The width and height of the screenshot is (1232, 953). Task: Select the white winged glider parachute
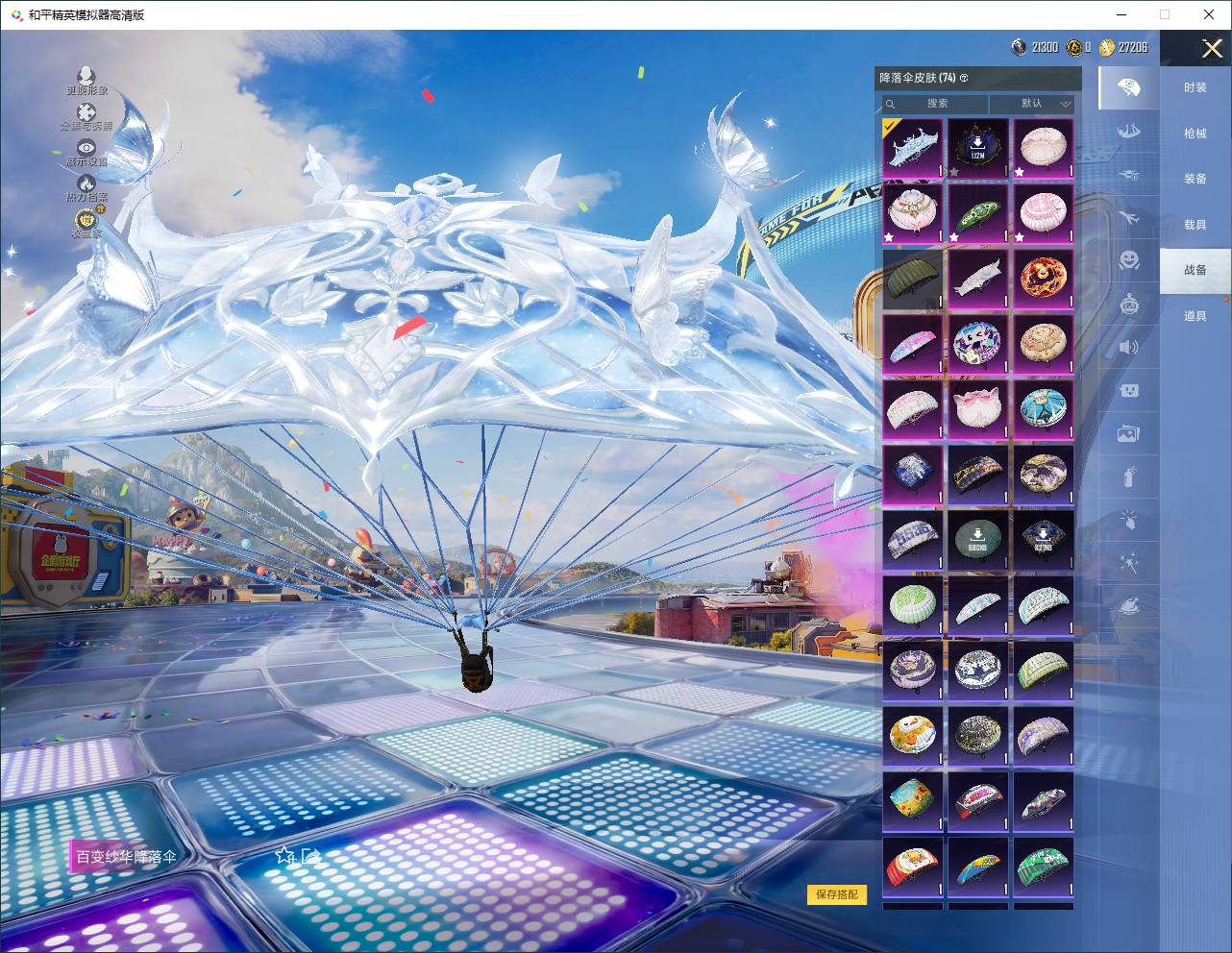978,280
